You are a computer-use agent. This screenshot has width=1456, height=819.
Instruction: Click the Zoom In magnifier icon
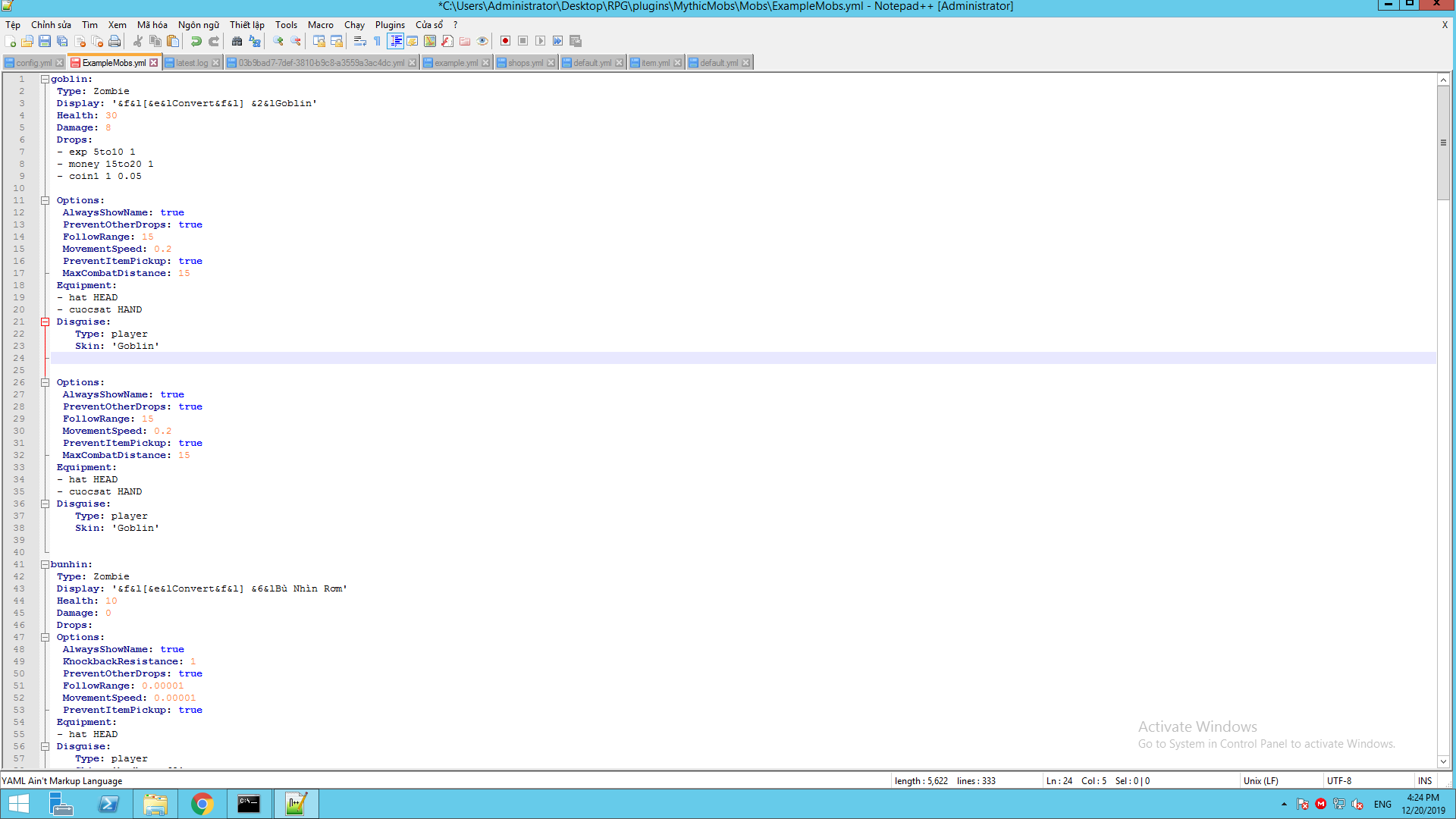coord(278,41)
